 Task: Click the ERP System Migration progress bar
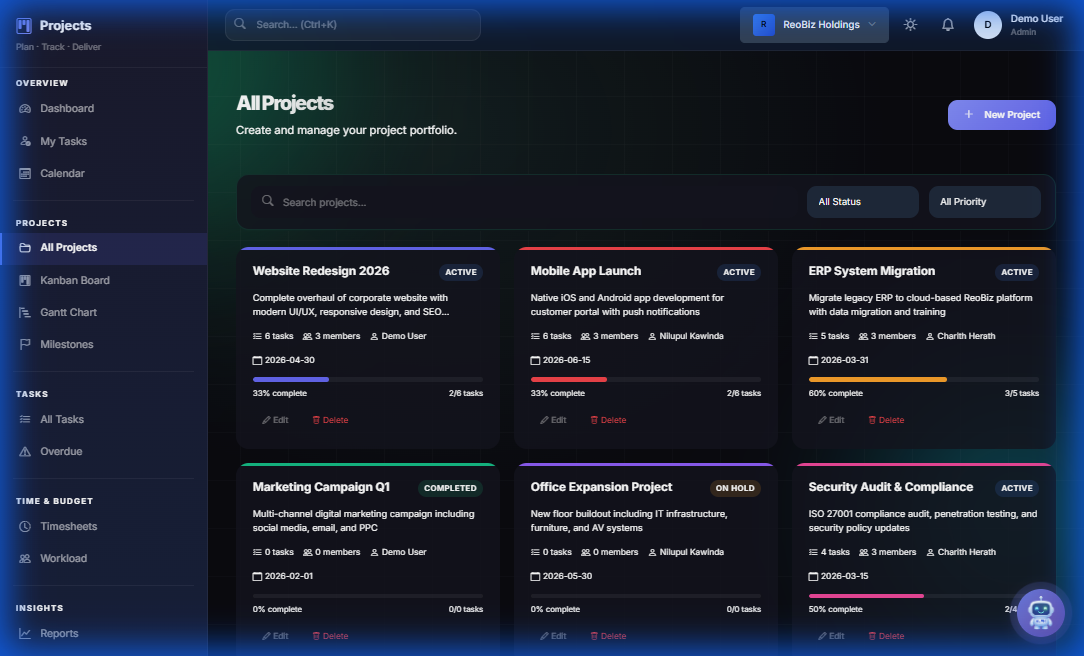[x=922, y=379]
